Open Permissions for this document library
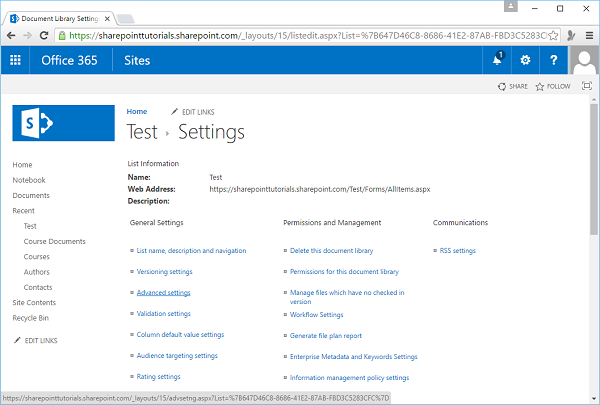600x405 pixels. 344,272
